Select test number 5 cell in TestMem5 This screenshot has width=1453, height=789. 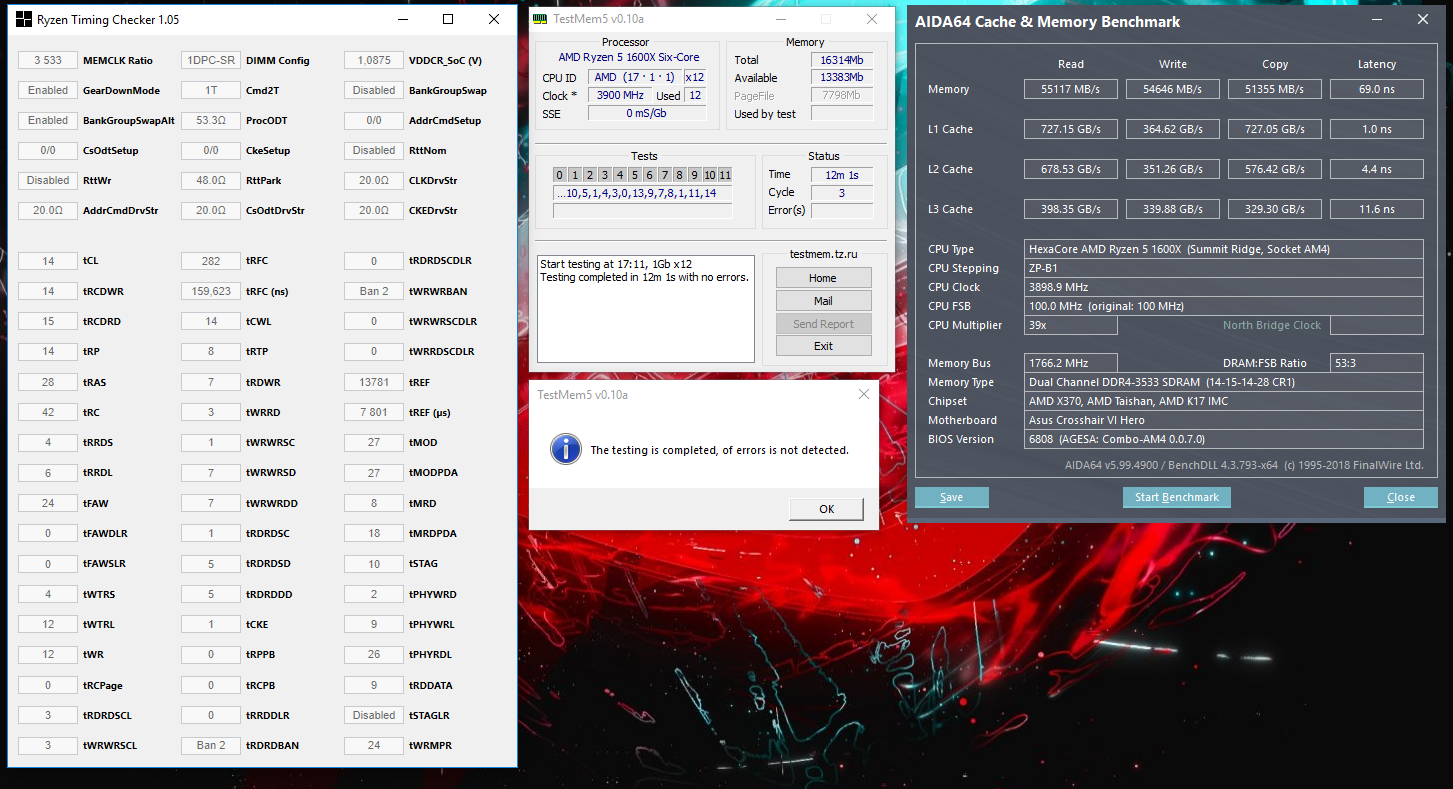click(635, 175)
